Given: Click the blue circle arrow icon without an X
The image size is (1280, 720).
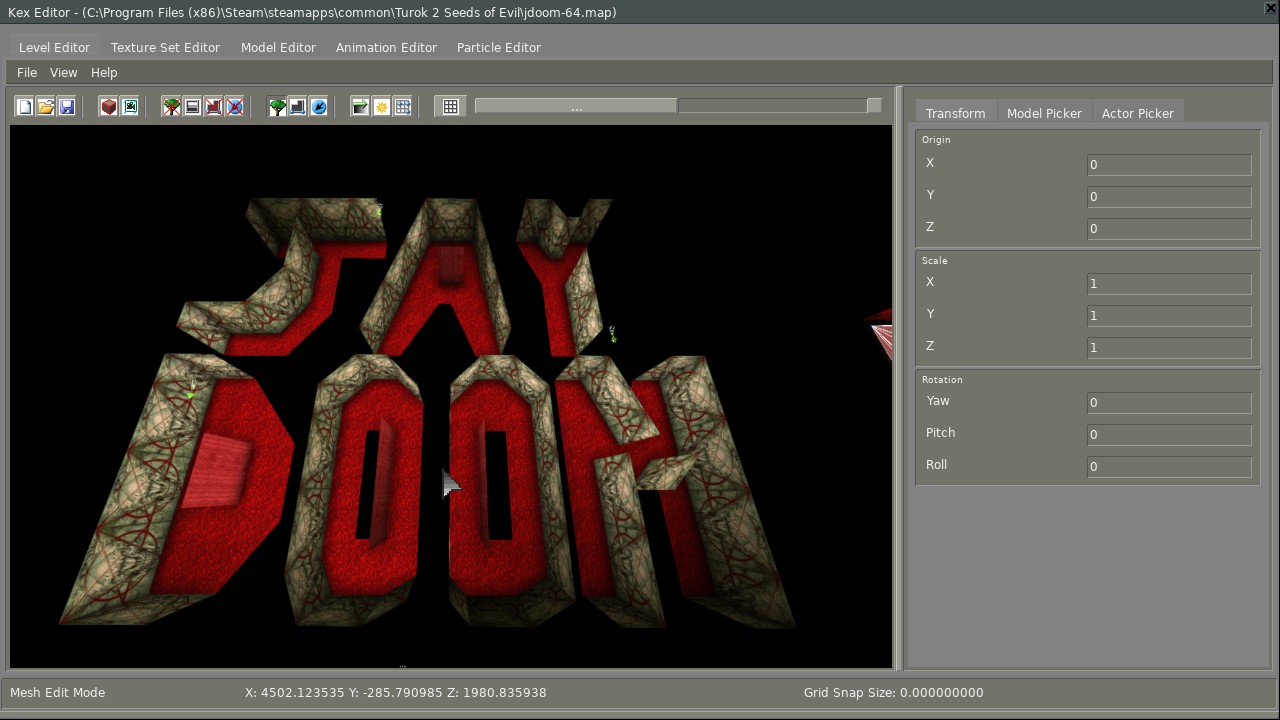Looking at the screenshot, I should 319,107.
